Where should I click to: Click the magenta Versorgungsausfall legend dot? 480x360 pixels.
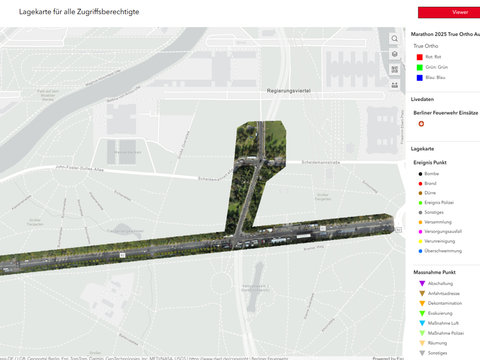[420, 232]
